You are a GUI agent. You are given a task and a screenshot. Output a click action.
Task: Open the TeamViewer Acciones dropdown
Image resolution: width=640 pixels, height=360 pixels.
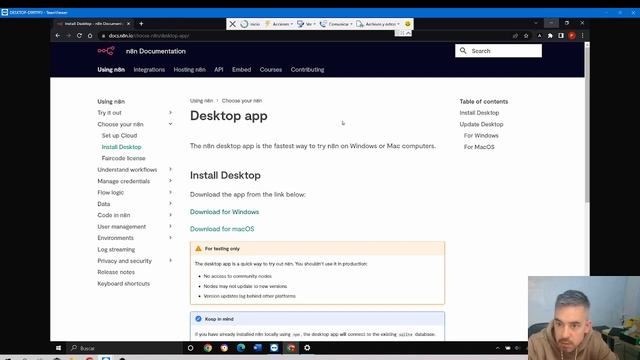coord(279,24)
